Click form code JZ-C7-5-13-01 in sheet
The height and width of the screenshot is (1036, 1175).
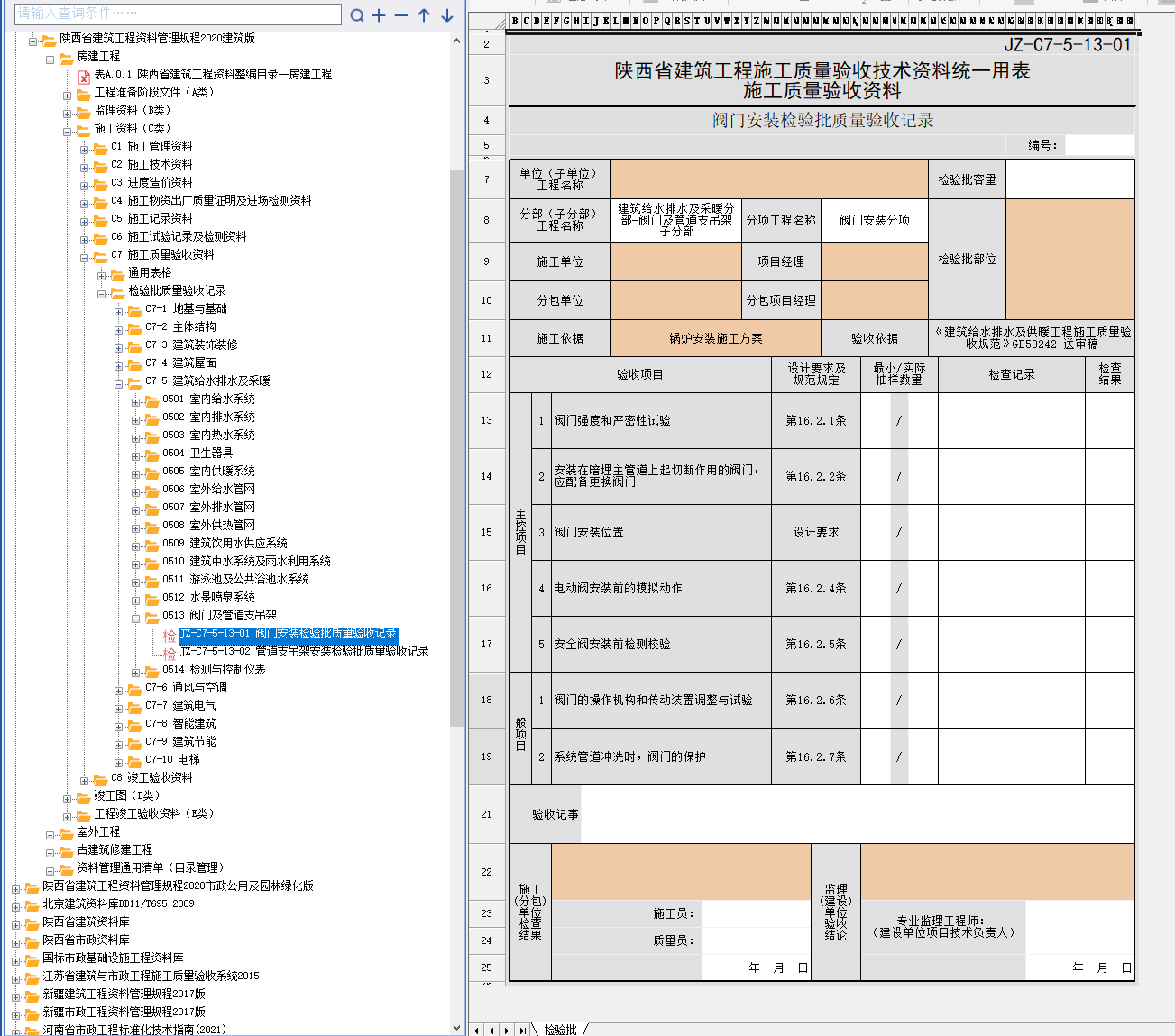pos(1068,45)
